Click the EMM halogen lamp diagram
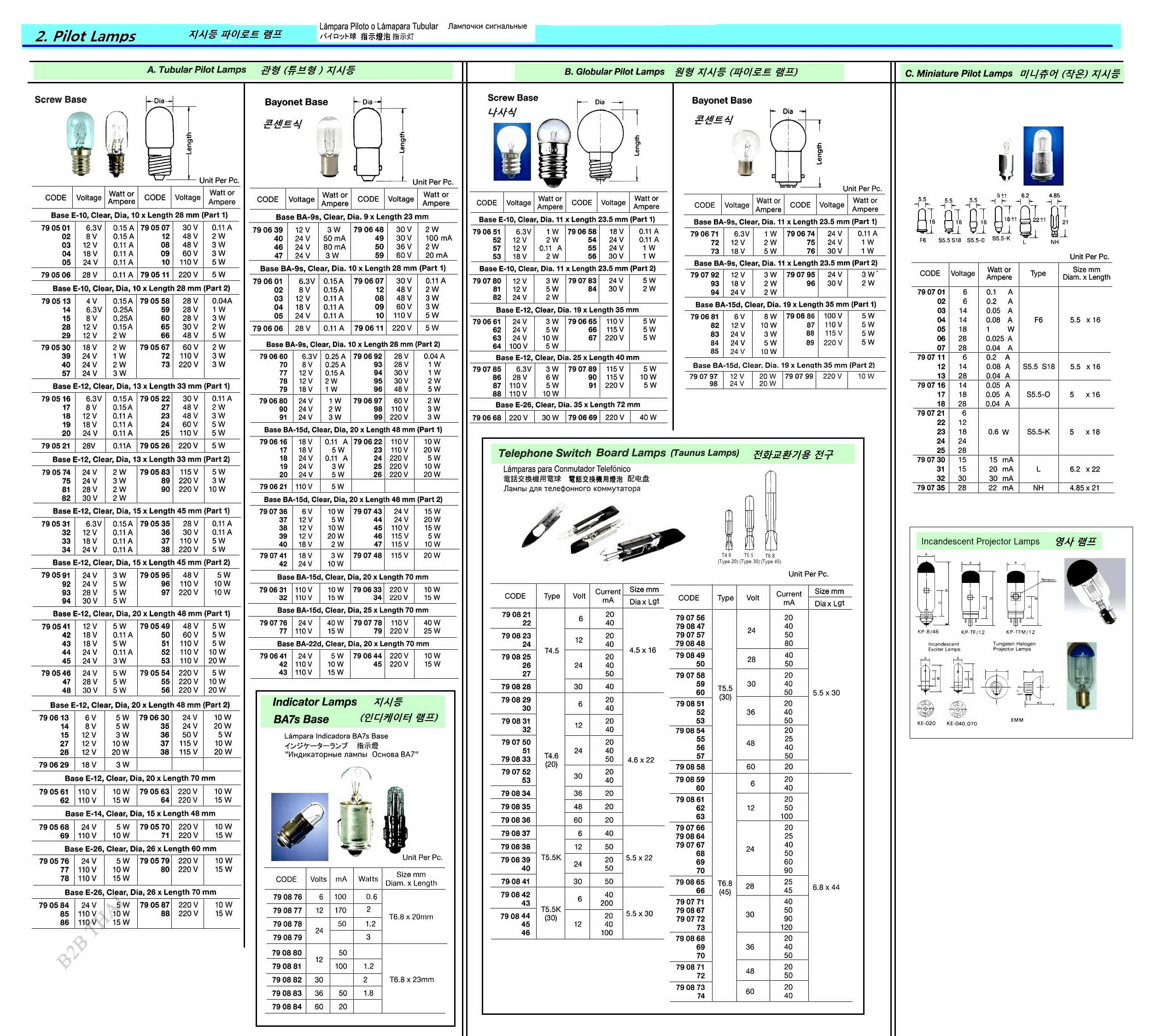1157x1036 pixels. (x=1025, y=690)
